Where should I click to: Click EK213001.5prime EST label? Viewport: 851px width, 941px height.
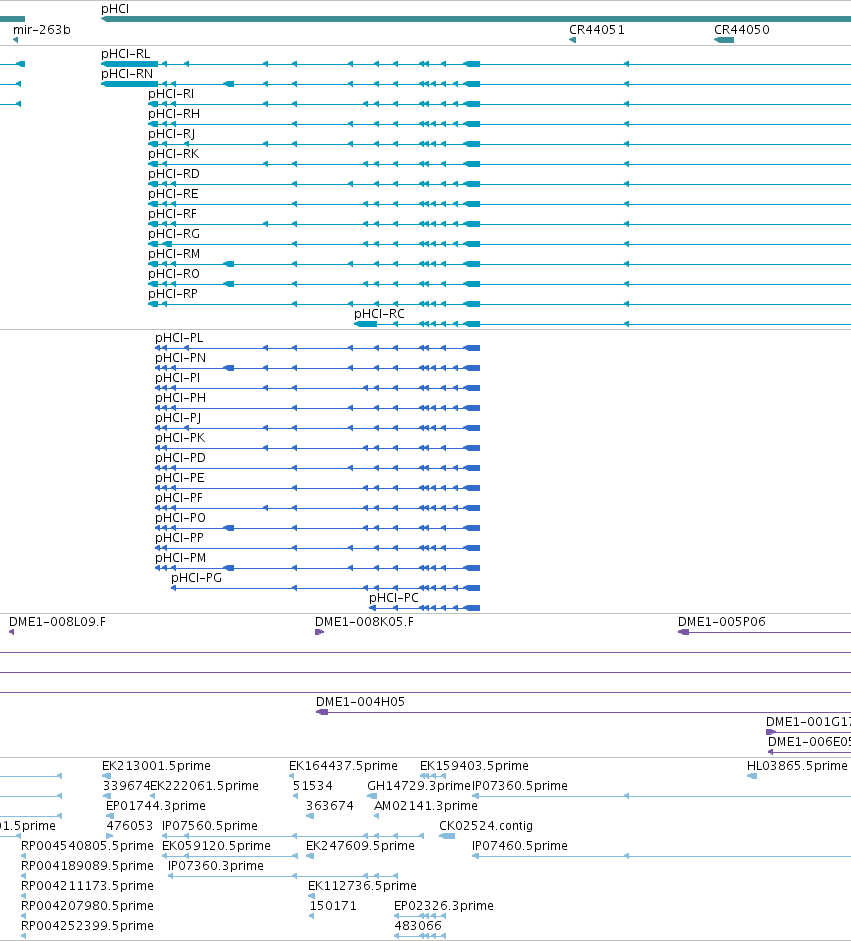point(156,766)
